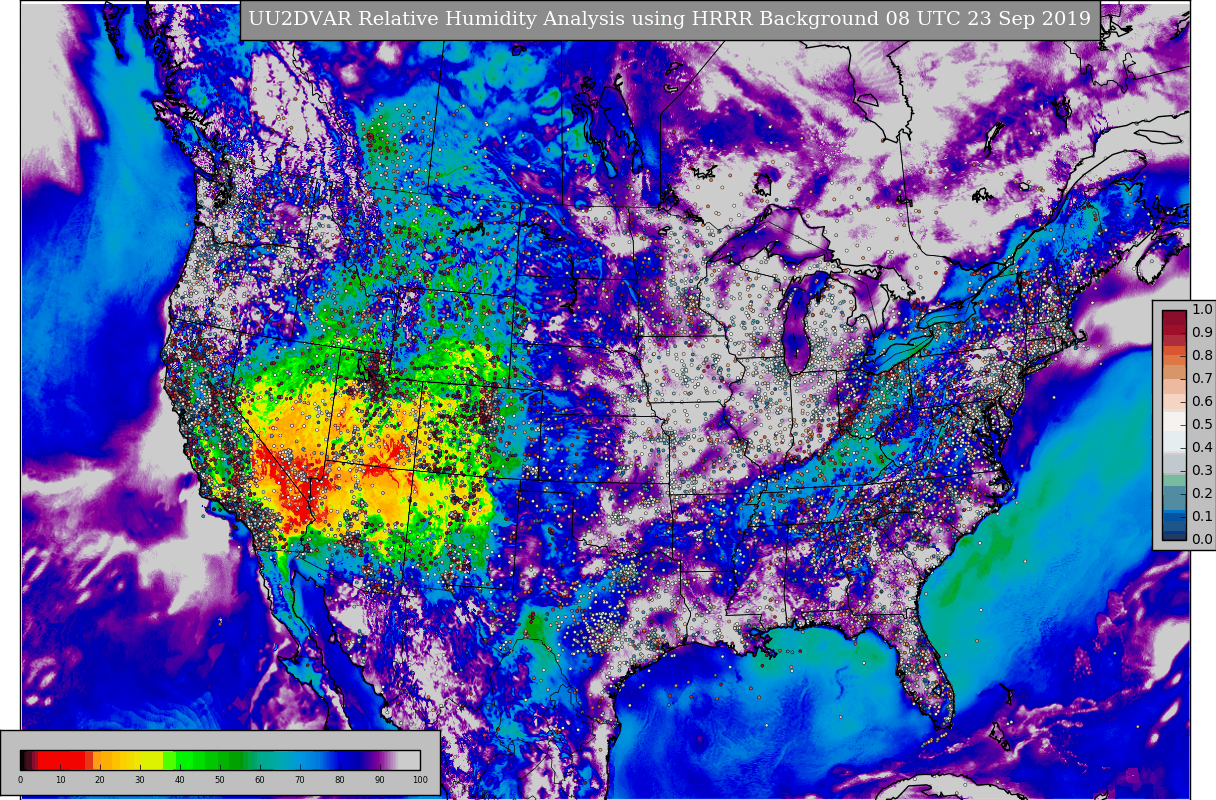Screen dimensions: 1216x800
Task: Pick the light gray end of humidity colorbar
Action: [410, 759]
